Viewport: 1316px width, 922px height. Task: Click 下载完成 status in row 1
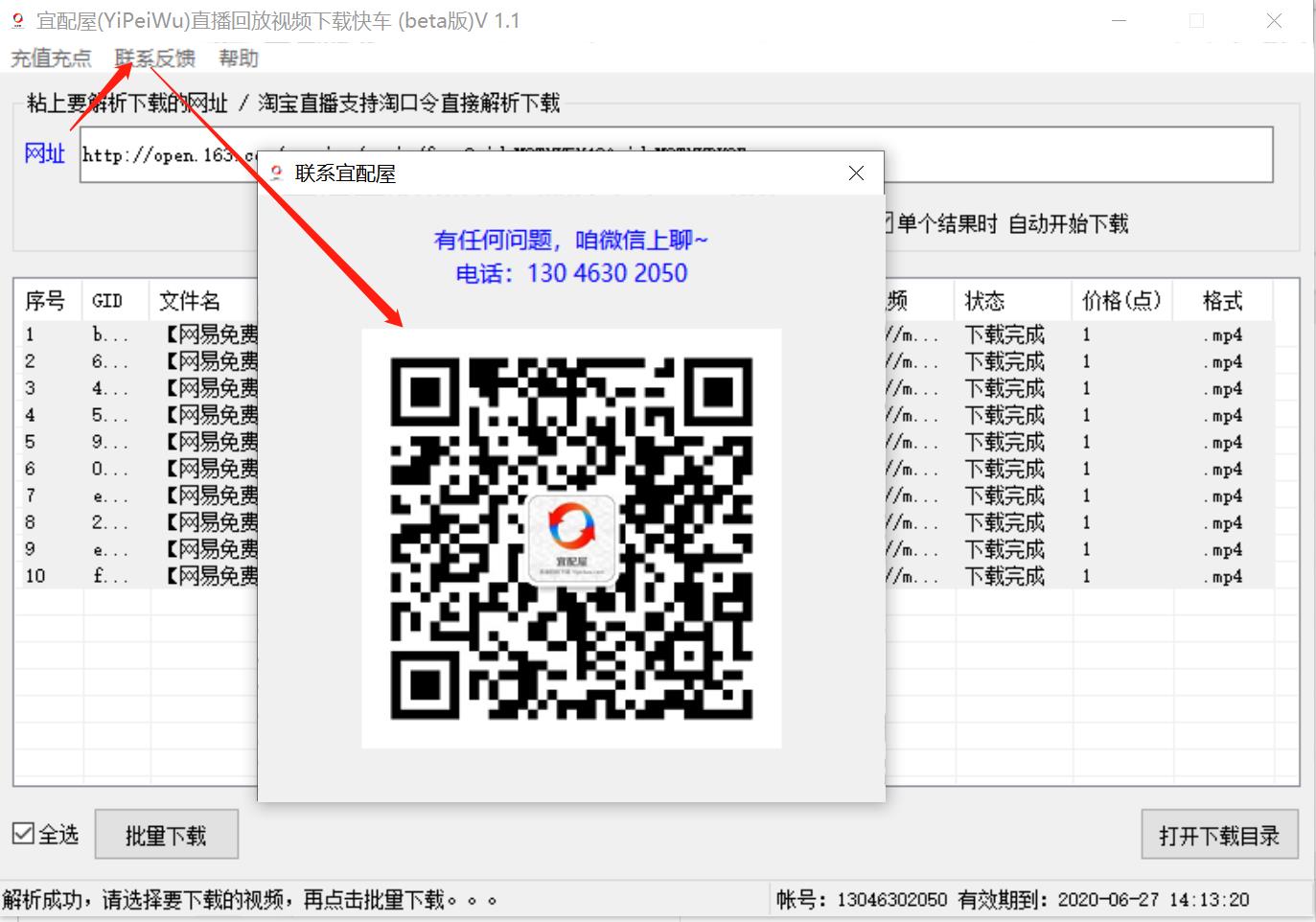point(1004,334)
